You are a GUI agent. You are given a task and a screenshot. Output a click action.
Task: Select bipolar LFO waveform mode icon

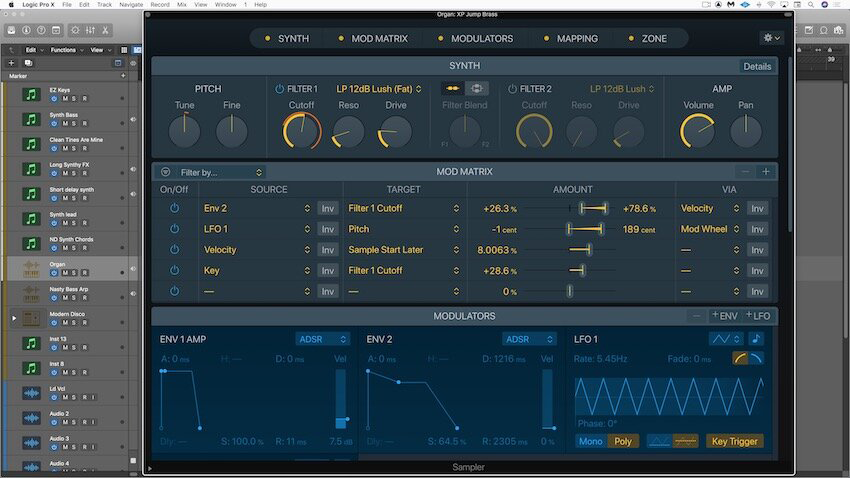click(x=685, y=441)
